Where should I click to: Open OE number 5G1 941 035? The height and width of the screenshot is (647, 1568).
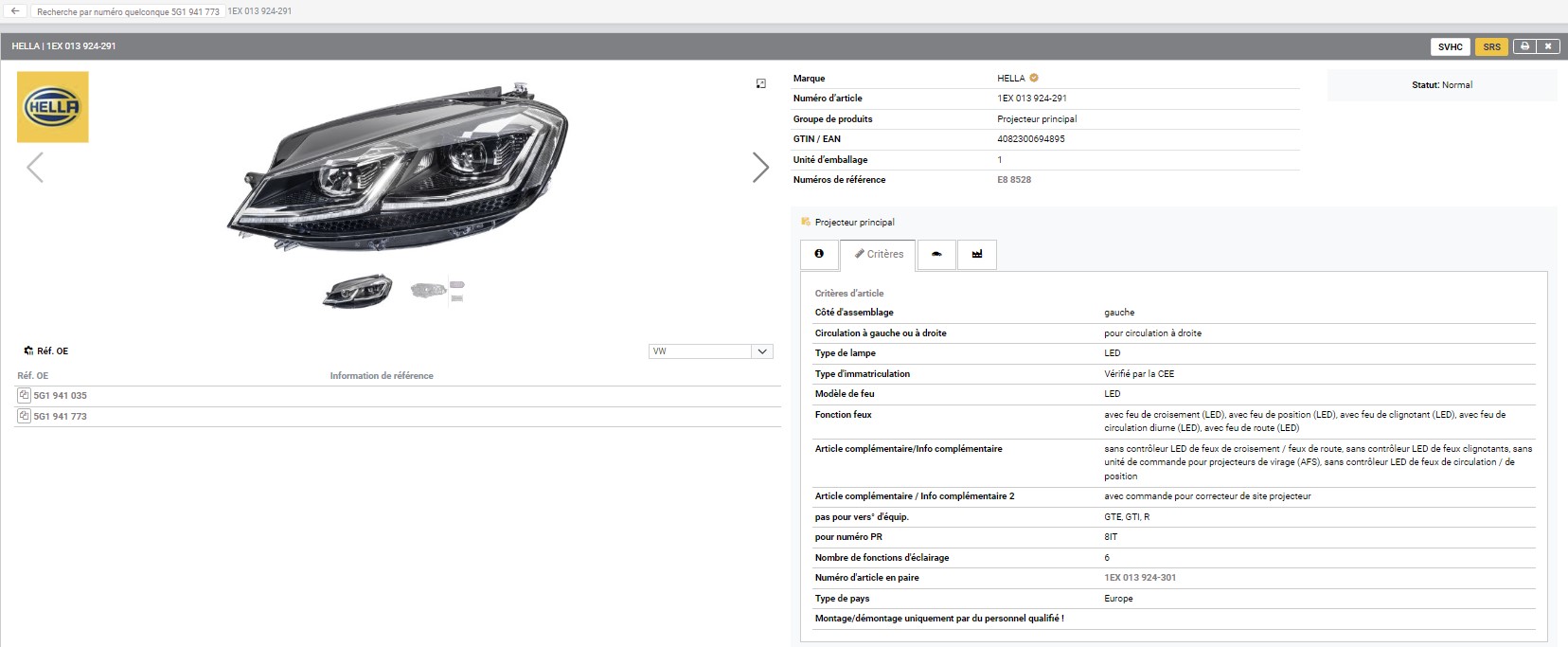[x=60, y=396]
